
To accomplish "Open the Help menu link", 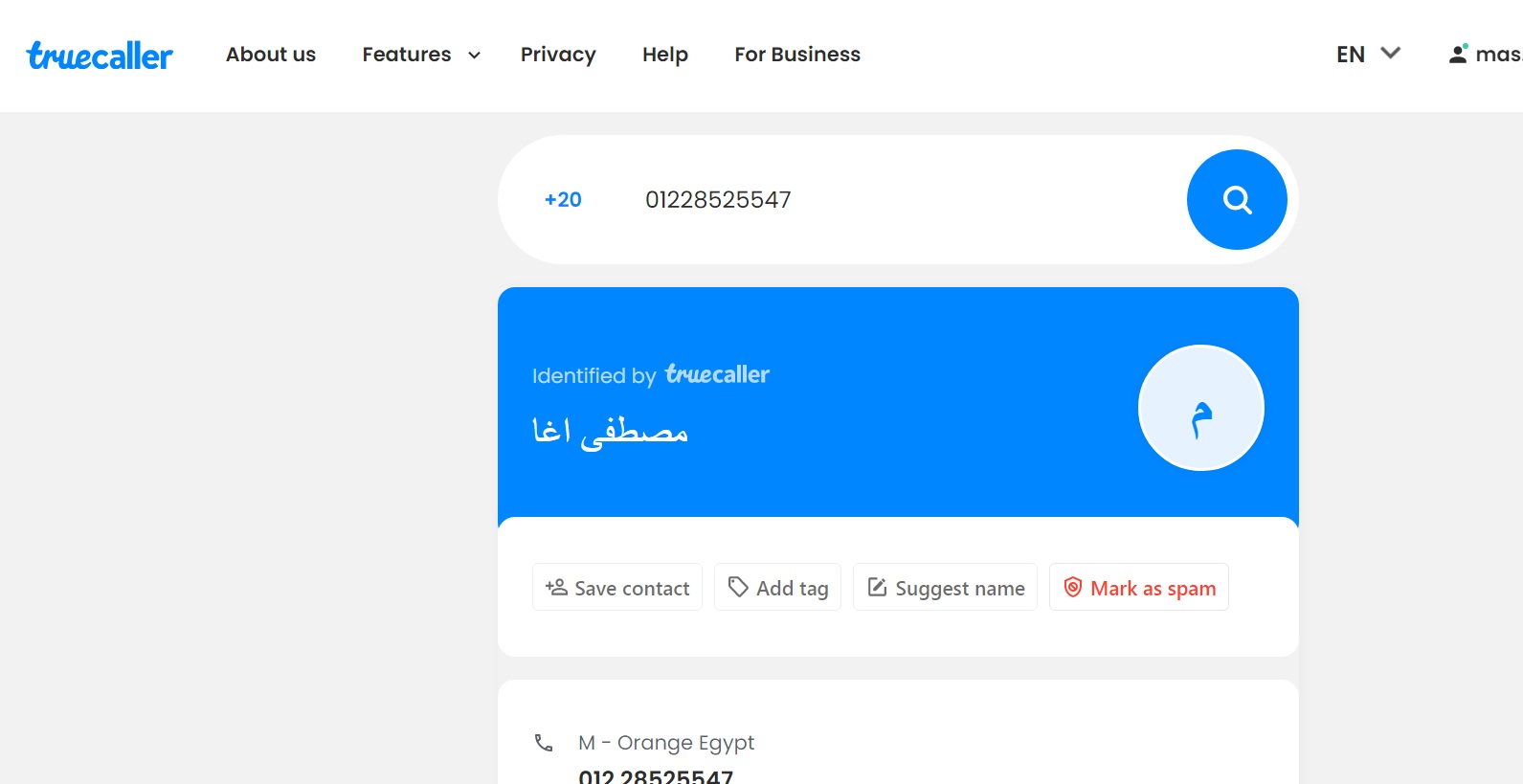I will (665, 55).
